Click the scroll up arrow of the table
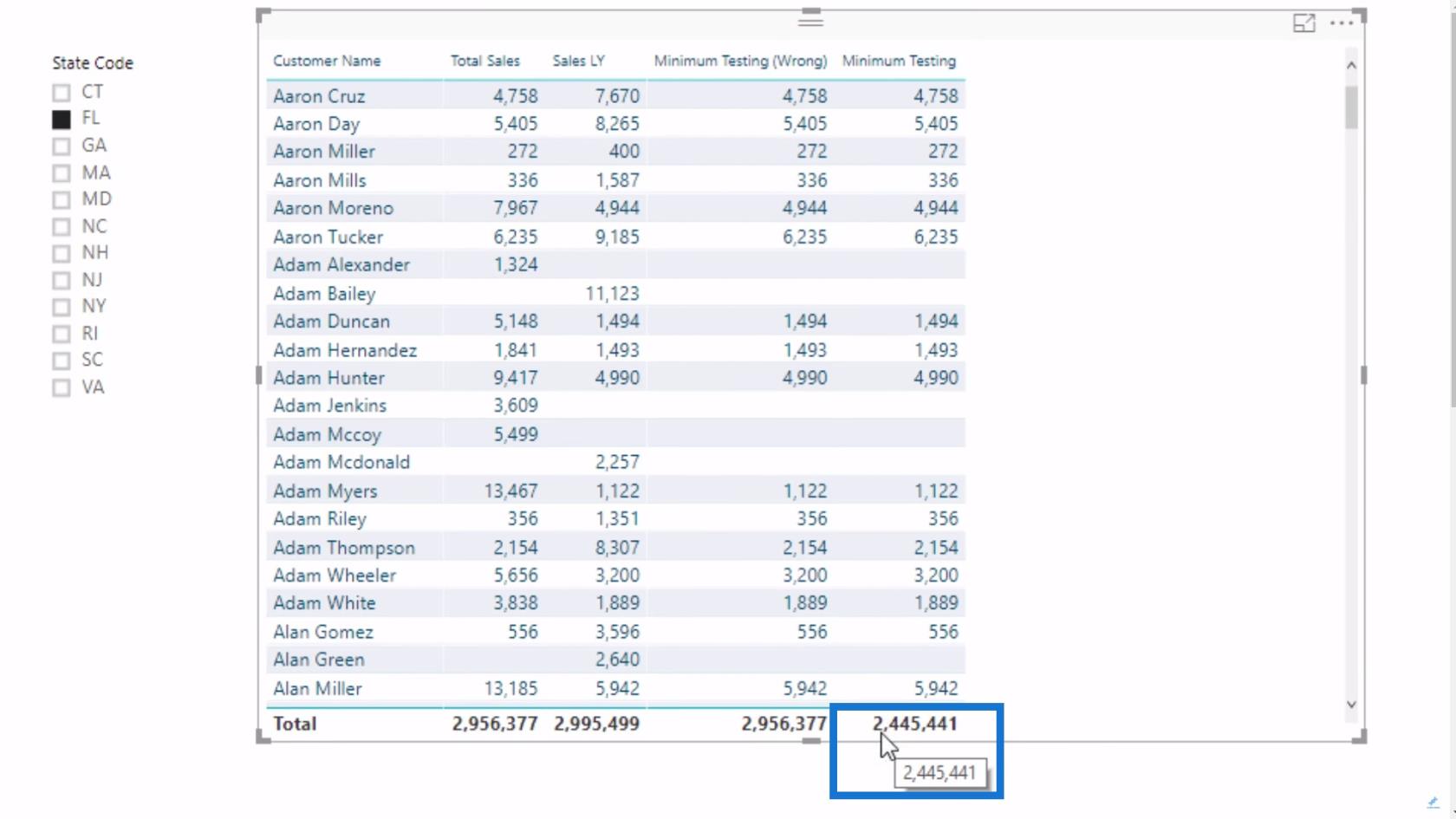 pyautogui.click(x=1351, y=65)
